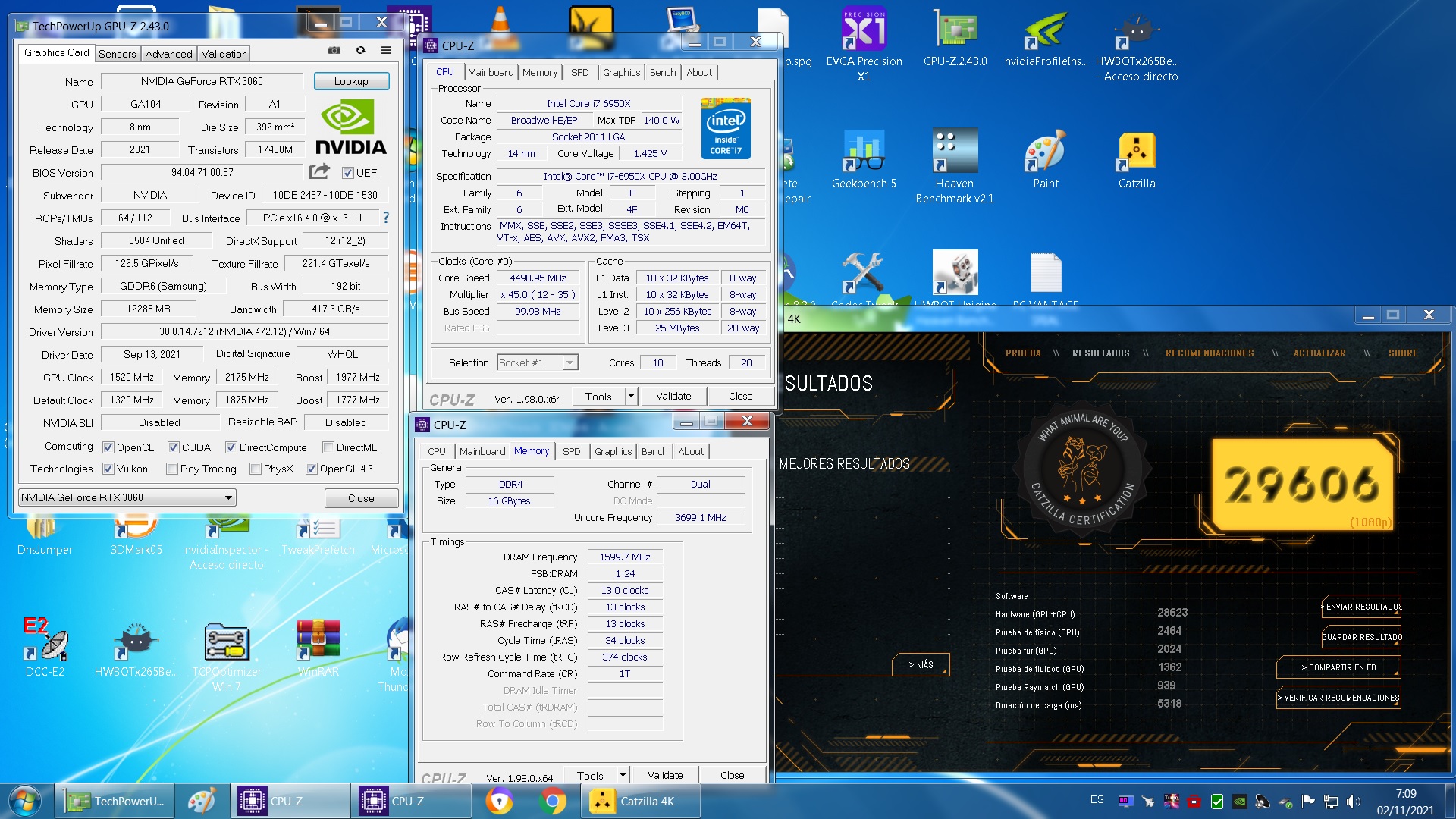
Task: Launch Heaven Benchmark v2.1 desktop icon
Action: (x=955, y=167)
